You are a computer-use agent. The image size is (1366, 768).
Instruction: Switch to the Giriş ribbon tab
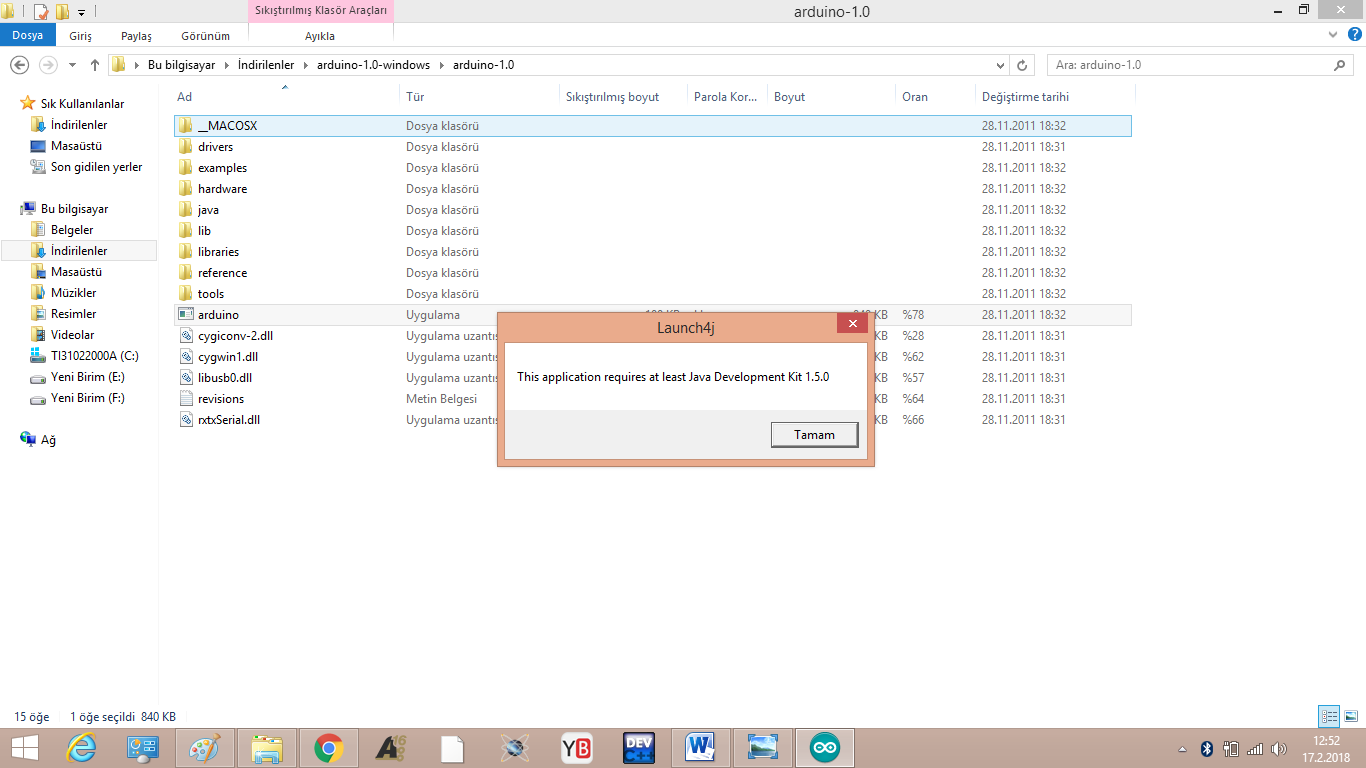click(x=80, y=36)
